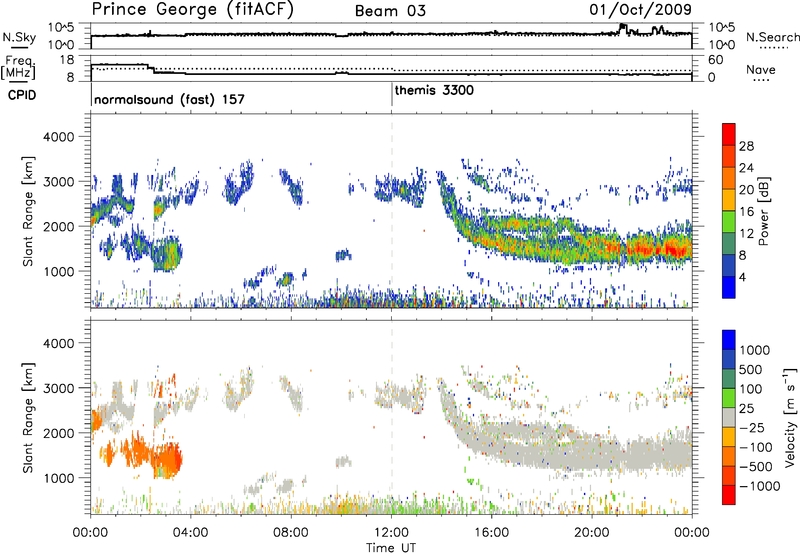Click the top blue segment of Velocity colorbar
This screenshot has height=554, width=800.
(729, 340)
